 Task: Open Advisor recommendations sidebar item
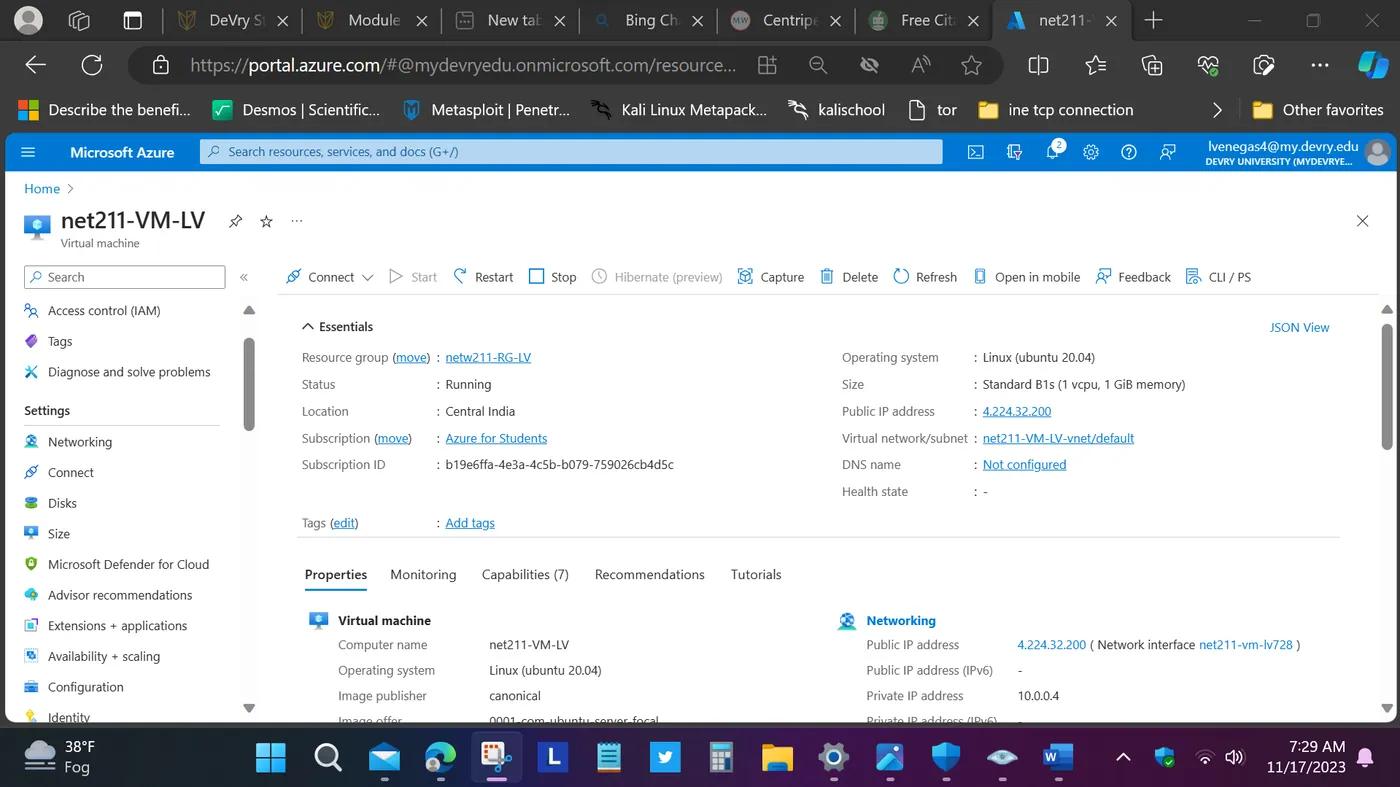120,595
